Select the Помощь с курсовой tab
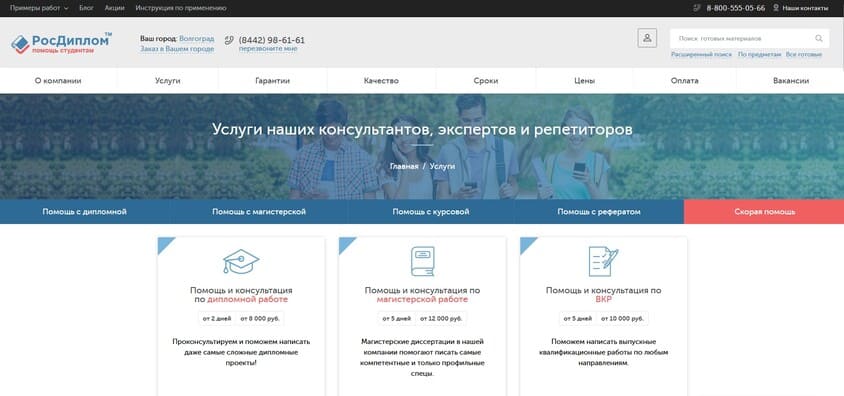This screenshot has height=396, width=844. 431,211
